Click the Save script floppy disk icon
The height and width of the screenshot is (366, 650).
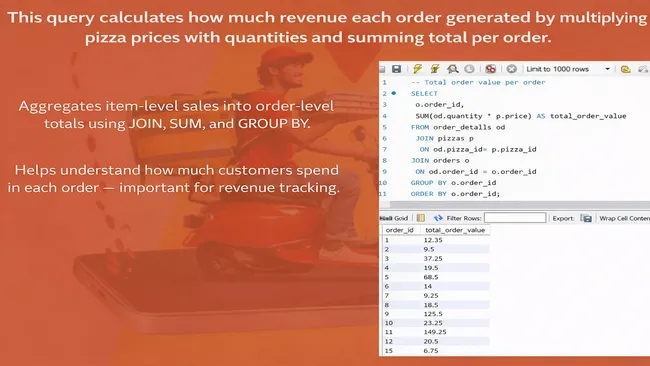point(396,69)
